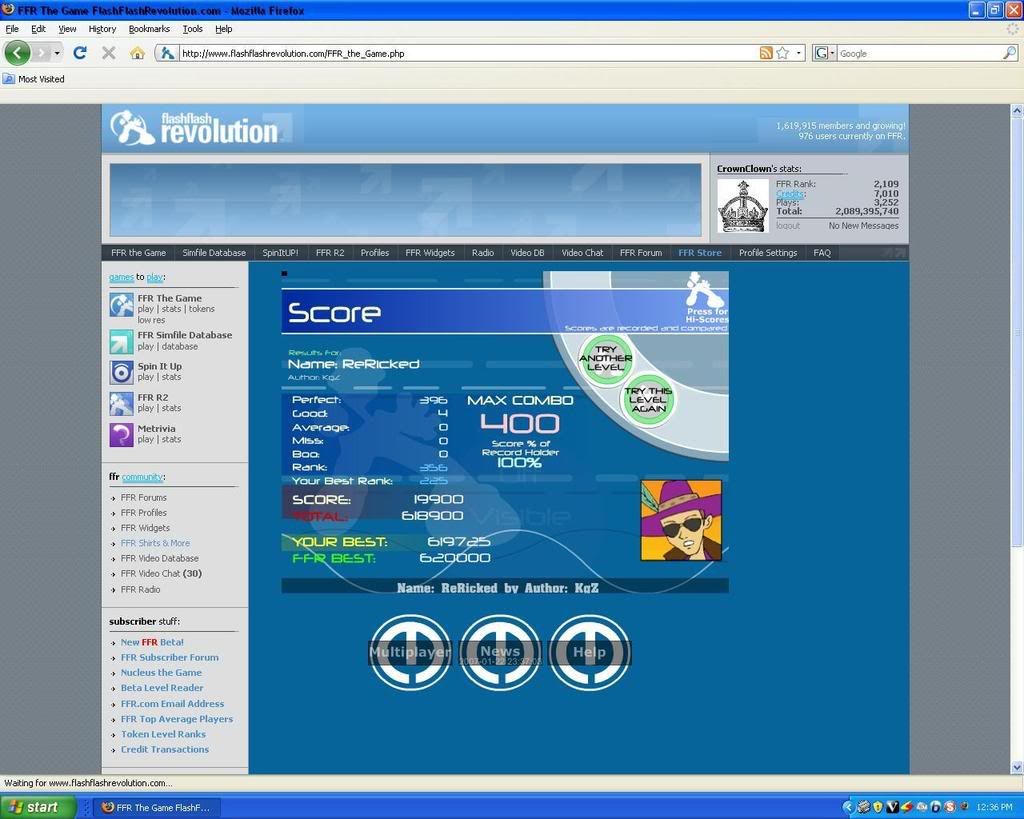Click the CrownClown crown avatar
Image resolution: width=1024 pixels, height=819 pixels.
click(x=743, y=206)
